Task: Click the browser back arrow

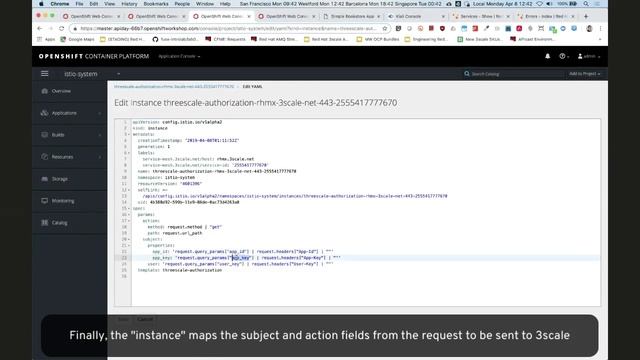Action: coord(40,28)
